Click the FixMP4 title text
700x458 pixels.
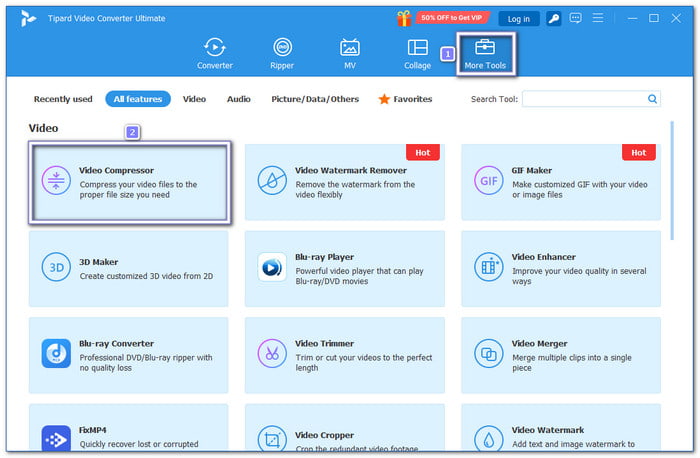click(93, 430)
